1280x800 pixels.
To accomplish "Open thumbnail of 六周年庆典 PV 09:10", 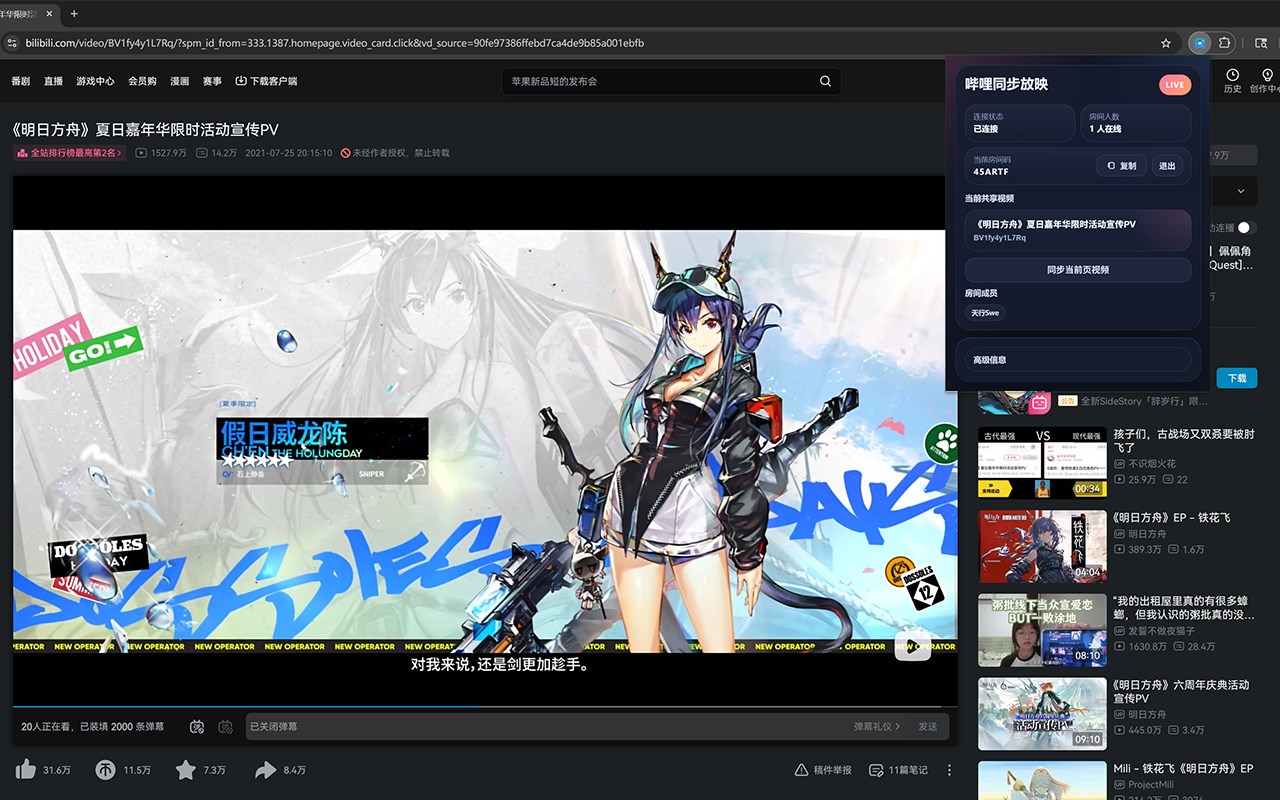I will [1042, 714].
